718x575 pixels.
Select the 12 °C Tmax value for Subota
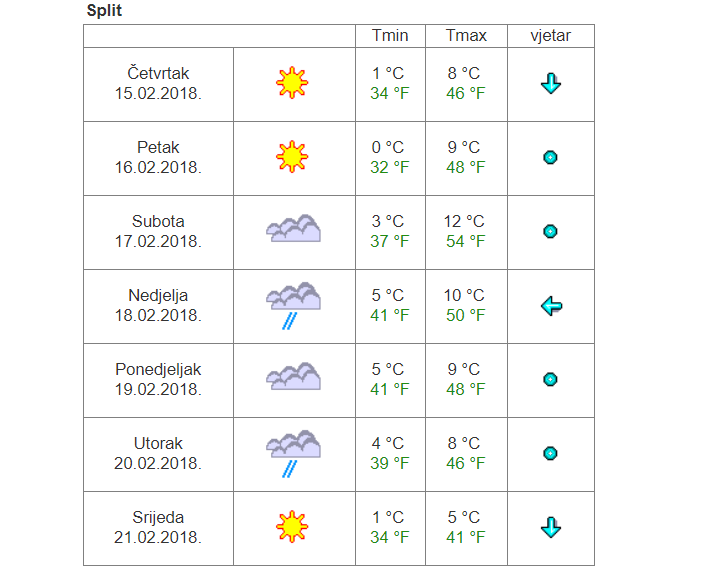(464, 222)
